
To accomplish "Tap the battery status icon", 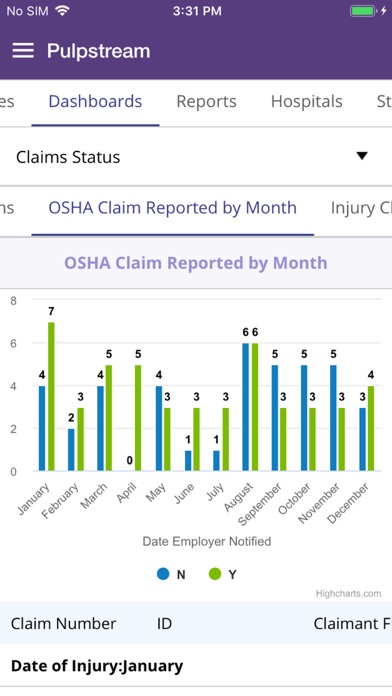I will (x=363, y=11).
